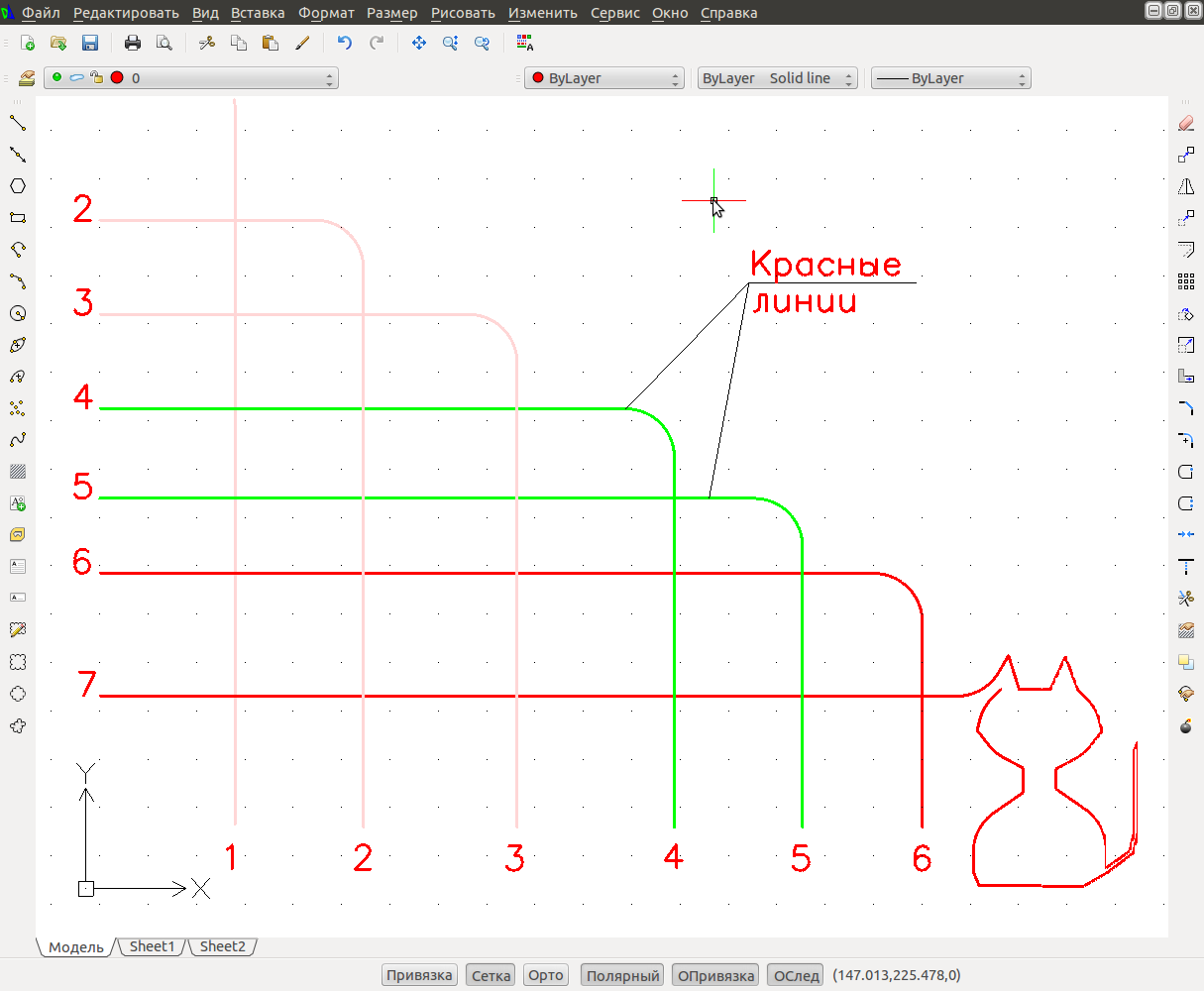1204x991 pixels.
Task: Expand the Solid line linetype dropdown
Action: (x=778, y=78)
